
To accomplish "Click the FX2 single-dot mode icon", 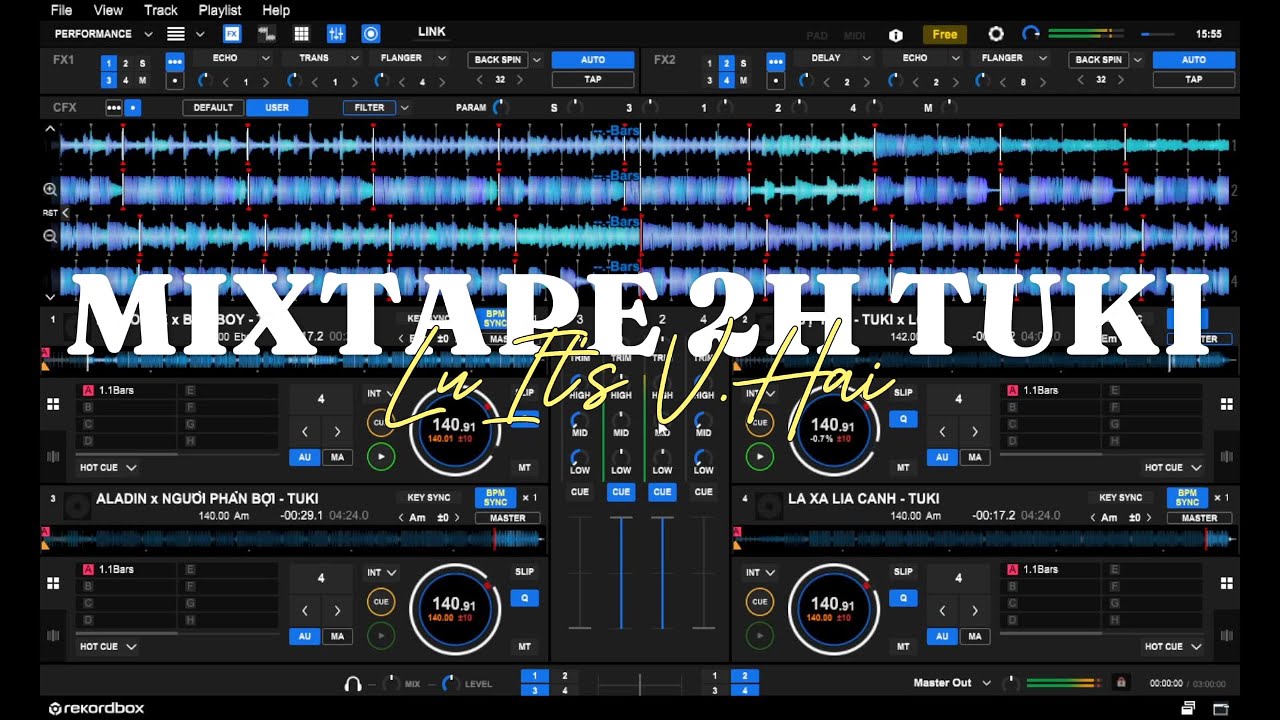I will [775, 80].
